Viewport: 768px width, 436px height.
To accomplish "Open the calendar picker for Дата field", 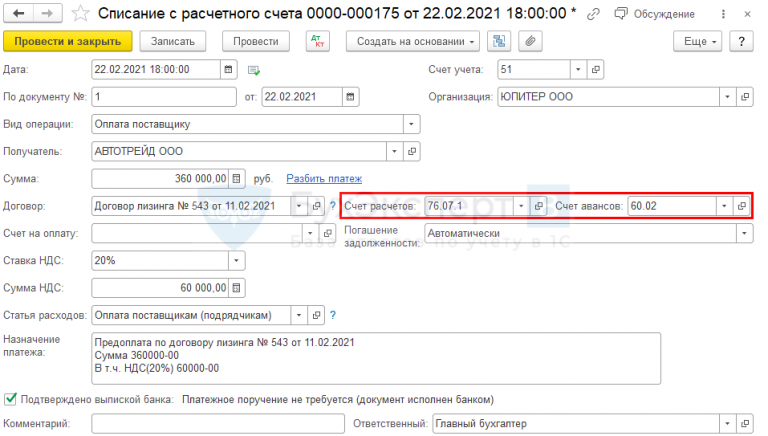I will [x=228, y=70].
